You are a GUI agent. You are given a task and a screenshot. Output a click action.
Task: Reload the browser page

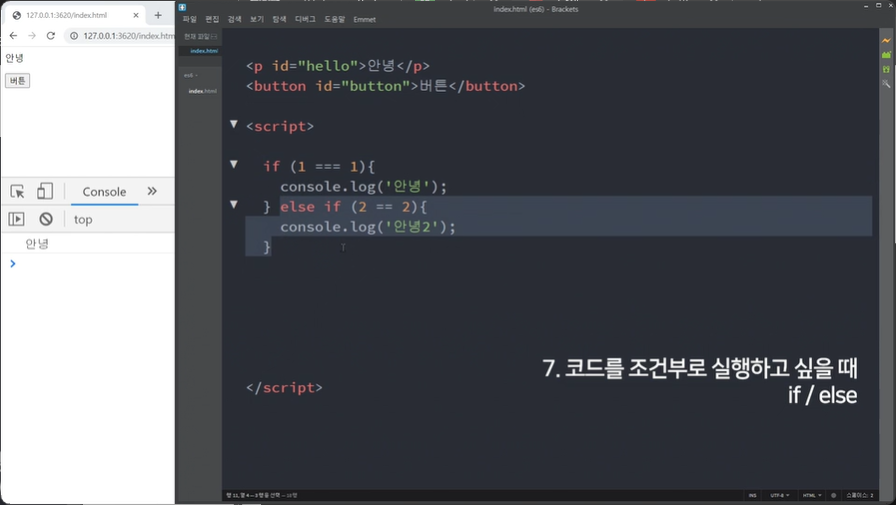[x=51, y=35]
